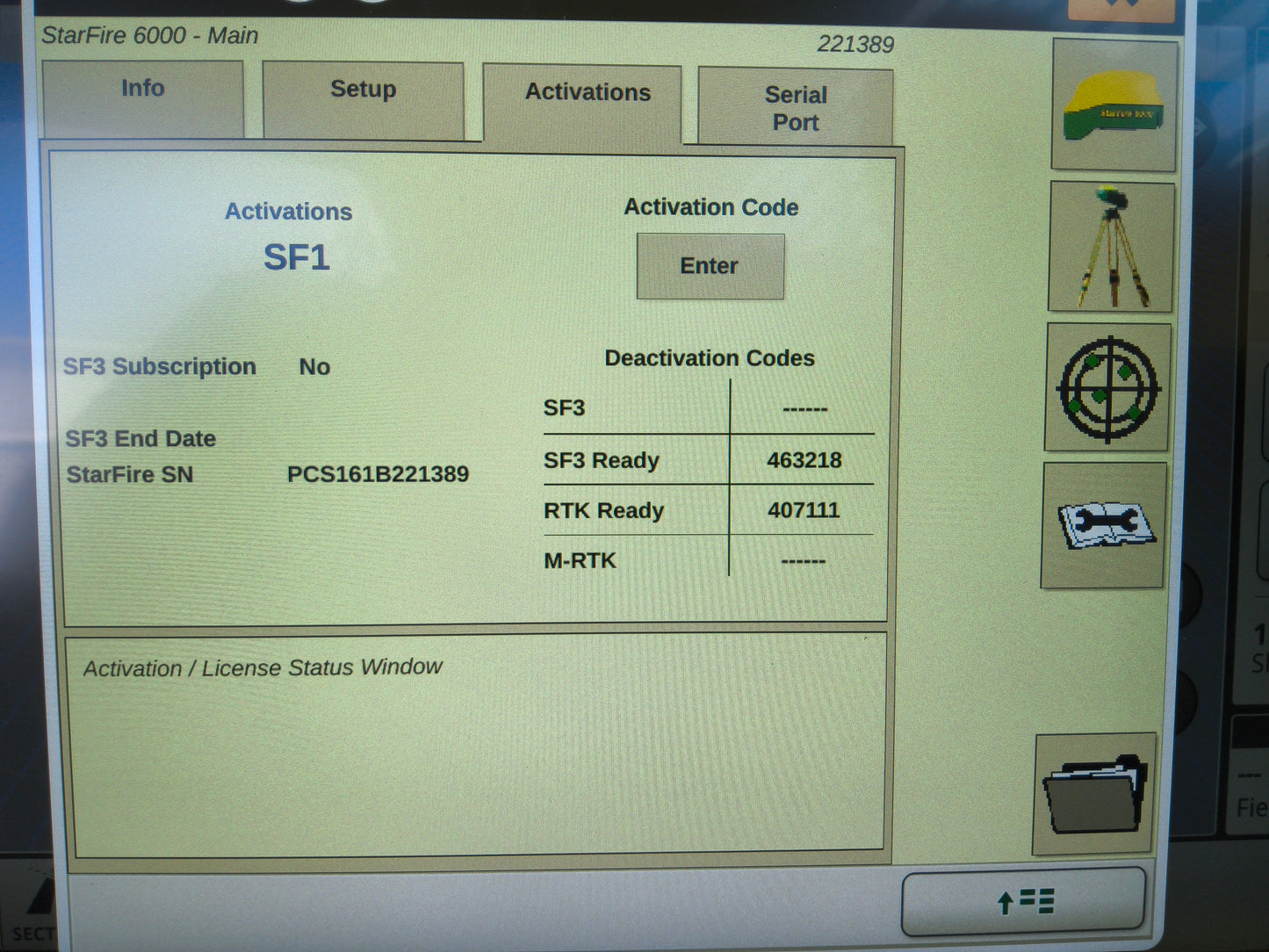Click the StarFire SN label
The height and width of the screenshot is (952, 1269).
130,474
